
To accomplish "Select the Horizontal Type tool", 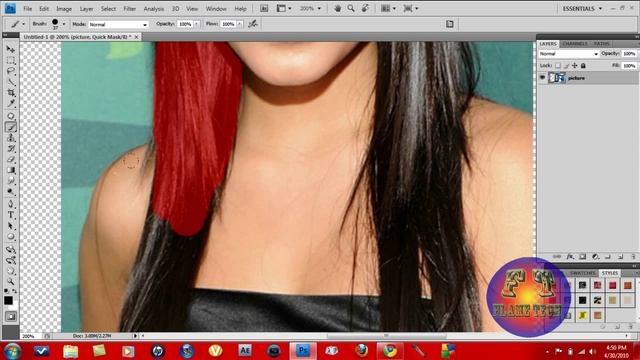I will point(11,215).
